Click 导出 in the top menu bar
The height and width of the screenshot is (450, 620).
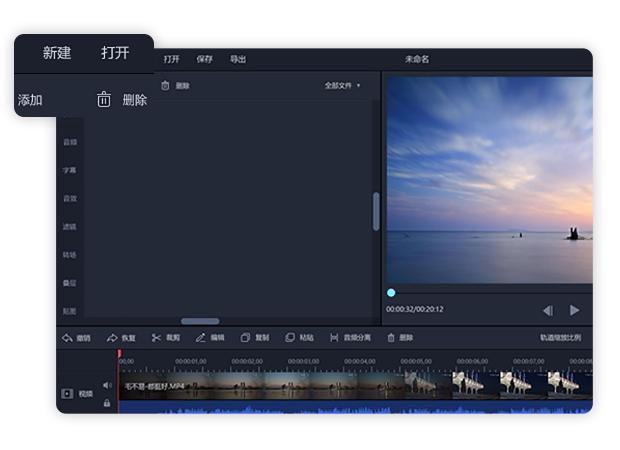[238, 59]
